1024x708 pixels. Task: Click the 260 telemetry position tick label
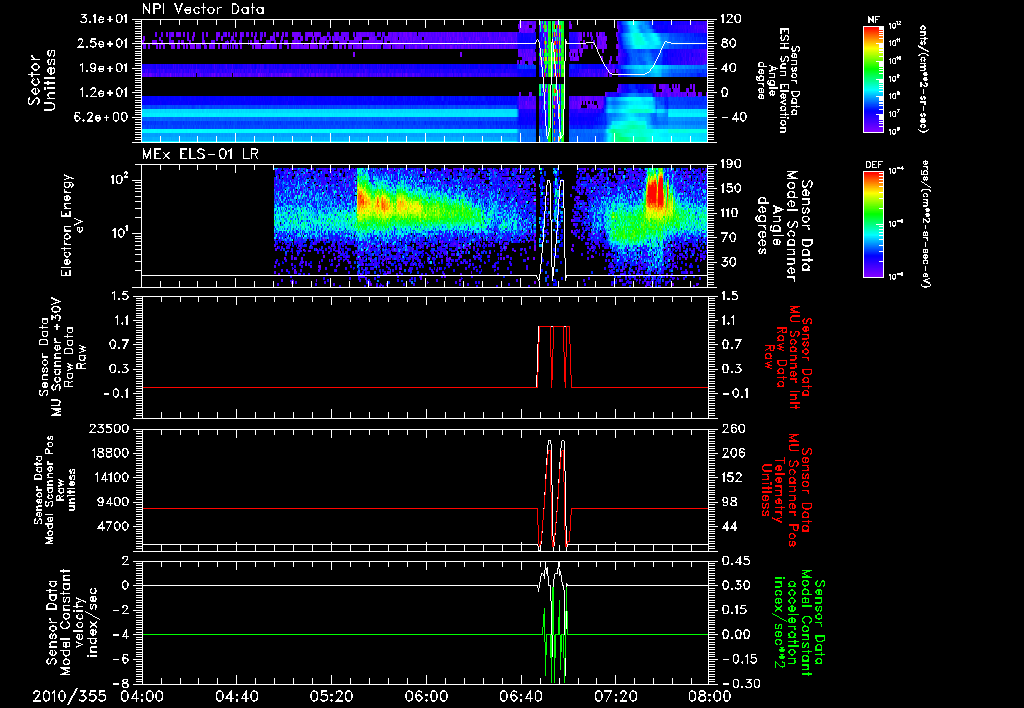coord(731,428)
